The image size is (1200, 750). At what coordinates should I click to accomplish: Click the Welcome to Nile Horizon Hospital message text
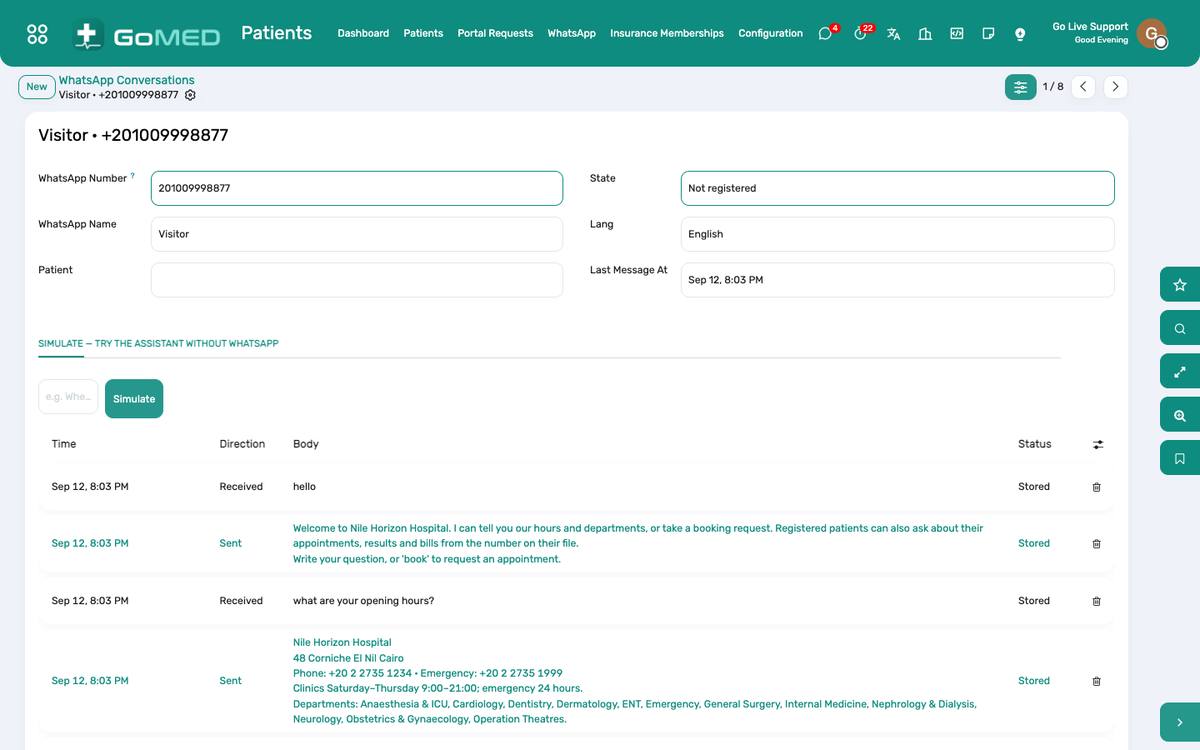pyautogui.click(x=638, y=544)
